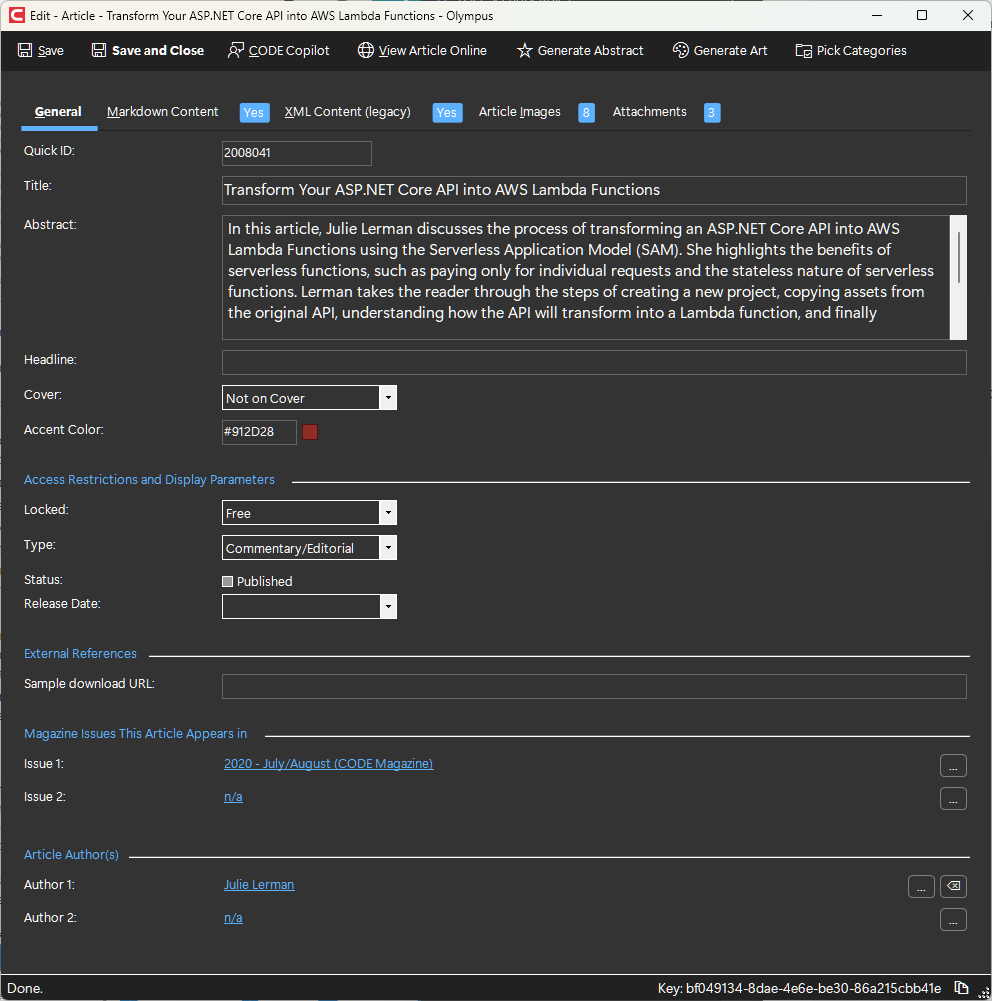This screenshot has width=992, height=1001.
Task: Click into the Sample download URL field
Action: click(x=594, y=686)
